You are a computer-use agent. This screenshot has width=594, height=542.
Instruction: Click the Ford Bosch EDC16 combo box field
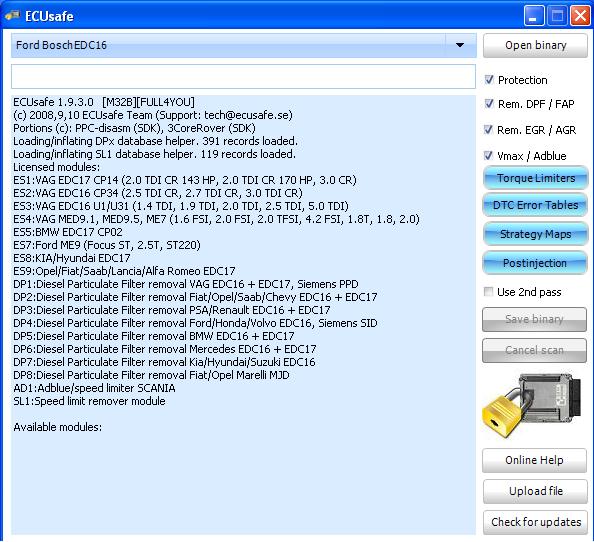[x=244, y=45]
